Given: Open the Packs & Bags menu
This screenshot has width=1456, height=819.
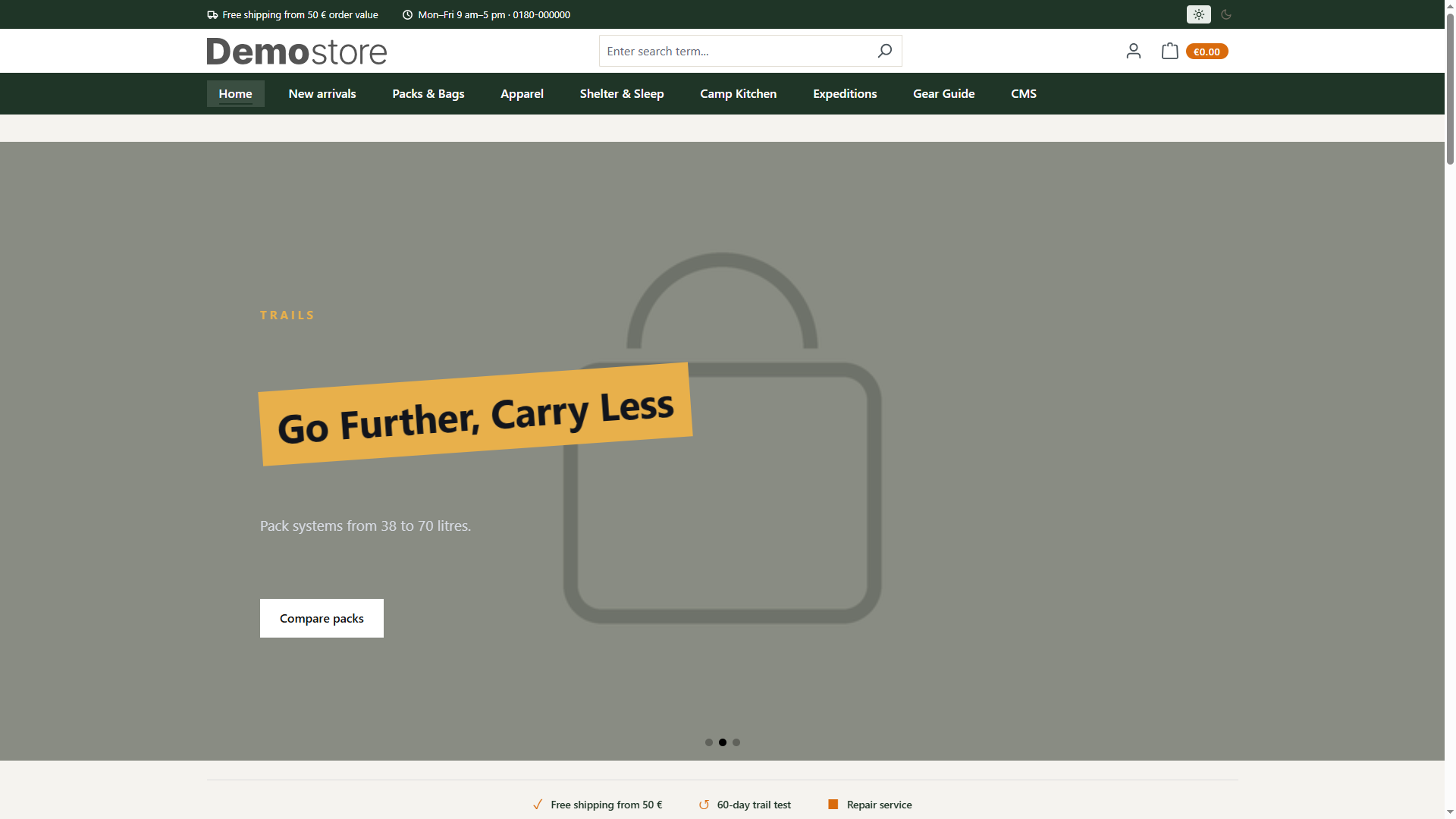Looking at the screenshot, I should point(428,94).
